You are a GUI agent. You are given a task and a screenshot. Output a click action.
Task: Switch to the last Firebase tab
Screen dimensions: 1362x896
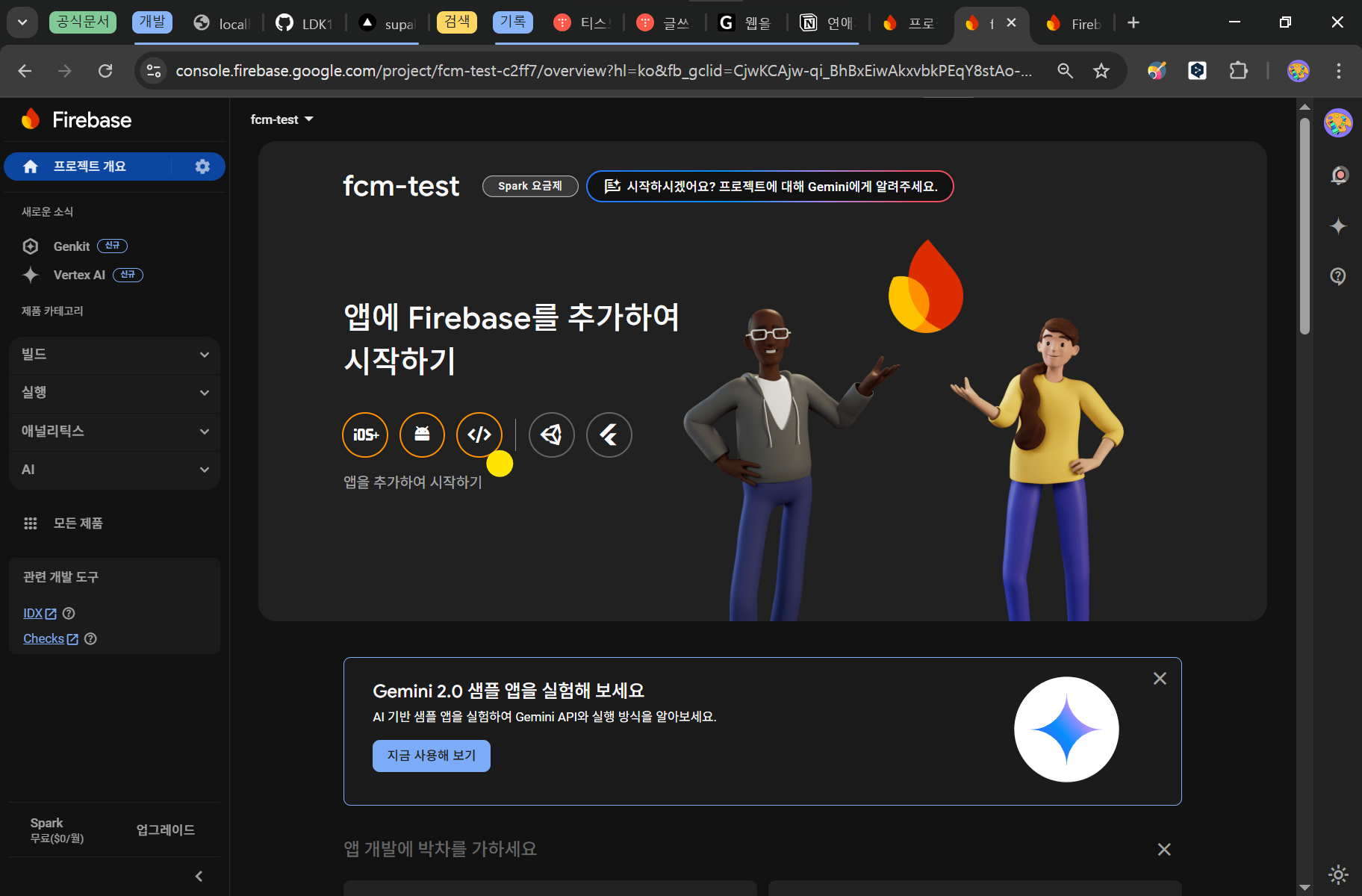pos(1074,23)
